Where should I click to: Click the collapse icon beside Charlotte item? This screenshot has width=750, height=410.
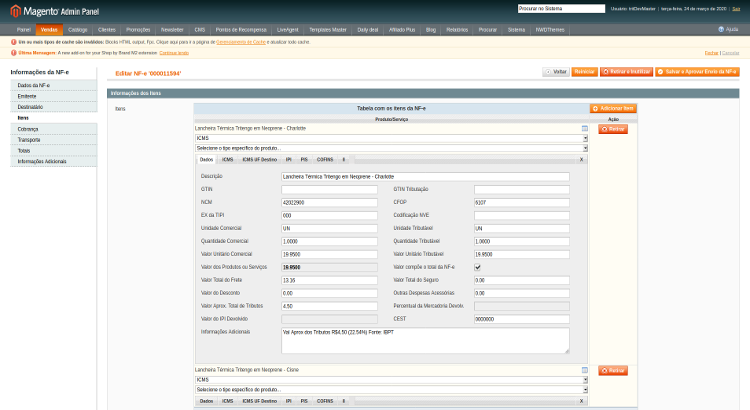click(x=585, y=128)
